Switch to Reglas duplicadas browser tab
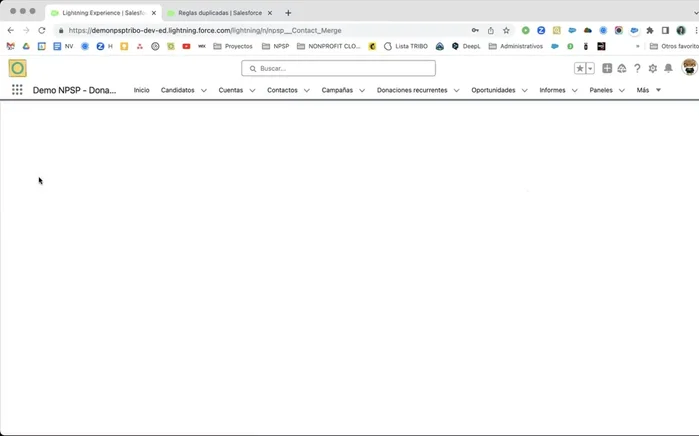Screen dimensions: 699x436 coord(220,13)
